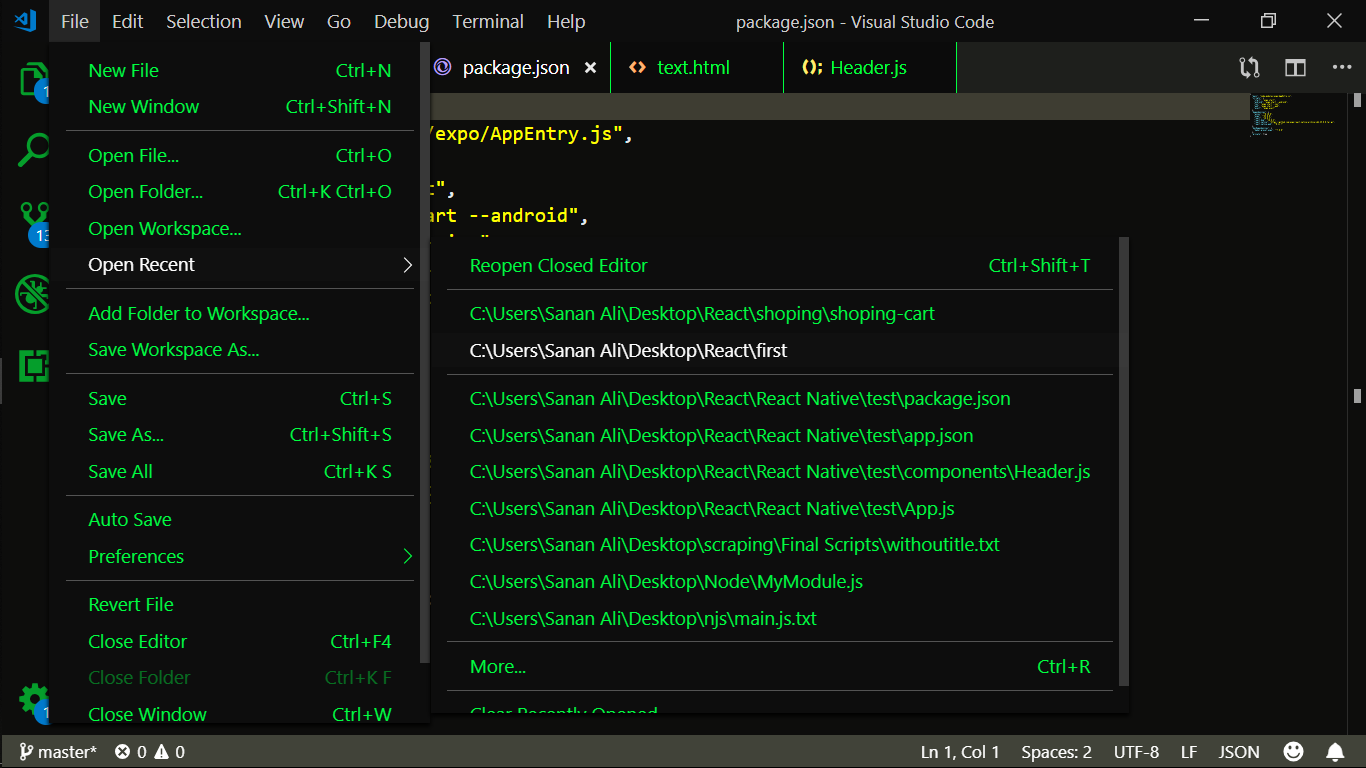This screenshot has height=768, width=1366.
Task: Choose Open Workspace...
Action: [240, 229]
